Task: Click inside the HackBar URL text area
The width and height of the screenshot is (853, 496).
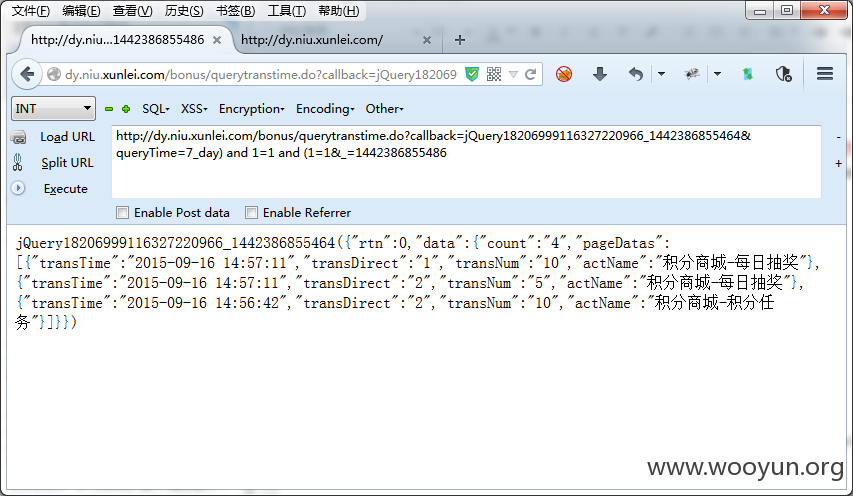Action: point(466,162)
